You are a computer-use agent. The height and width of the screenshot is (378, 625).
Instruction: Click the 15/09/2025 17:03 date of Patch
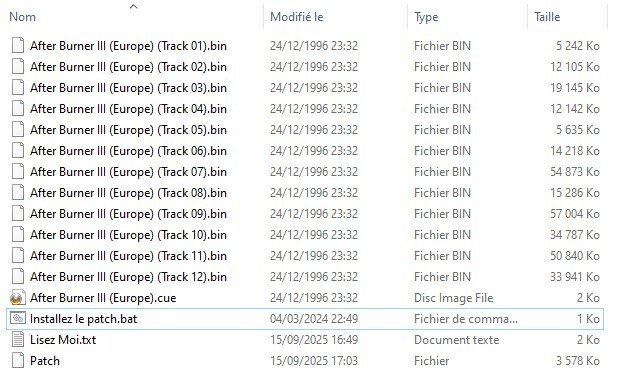(314, 361)
